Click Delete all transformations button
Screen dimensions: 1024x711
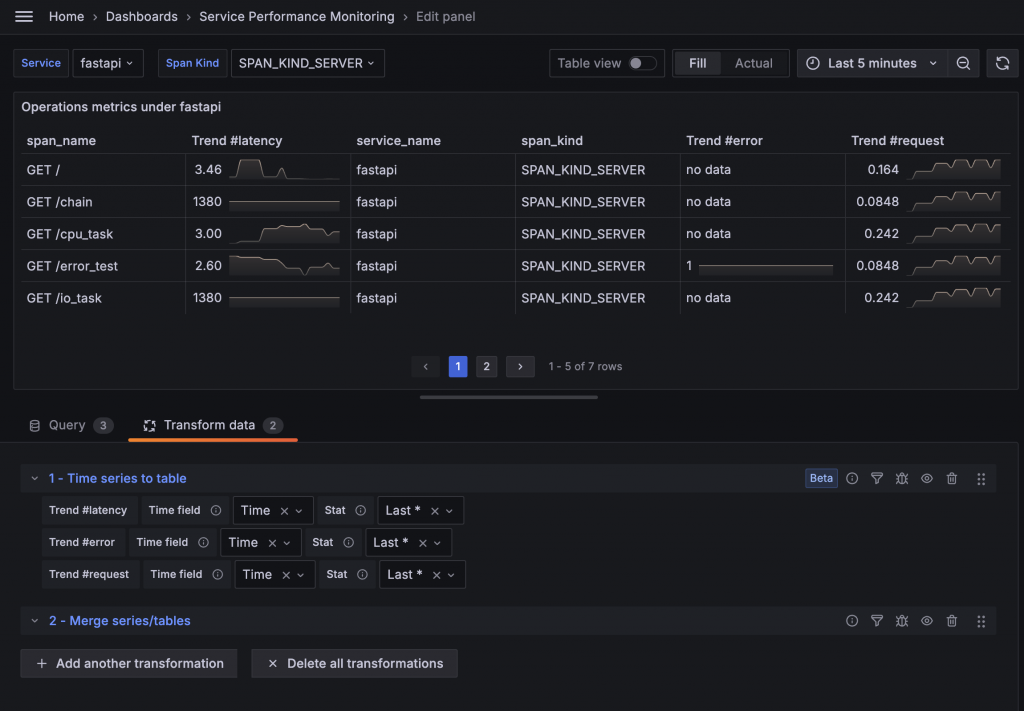[x=355, y=663]
